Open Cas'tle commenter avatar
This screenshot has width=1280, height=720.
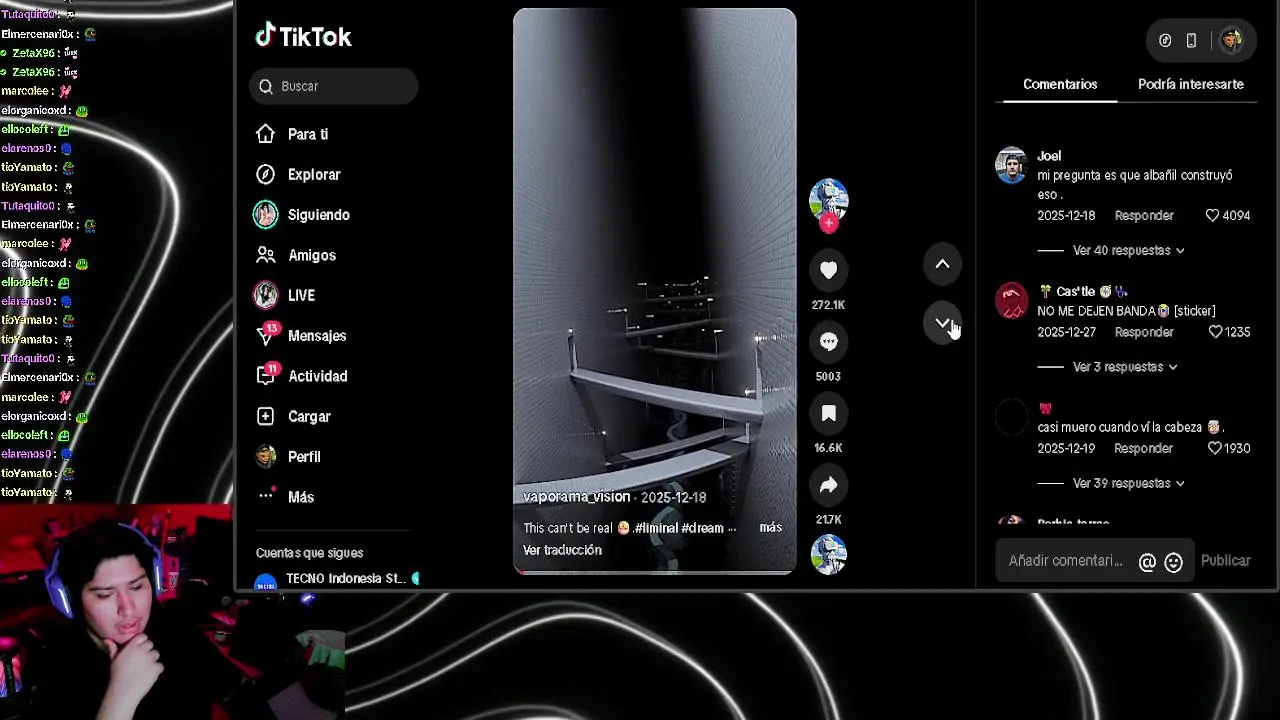click(1011, 300)
